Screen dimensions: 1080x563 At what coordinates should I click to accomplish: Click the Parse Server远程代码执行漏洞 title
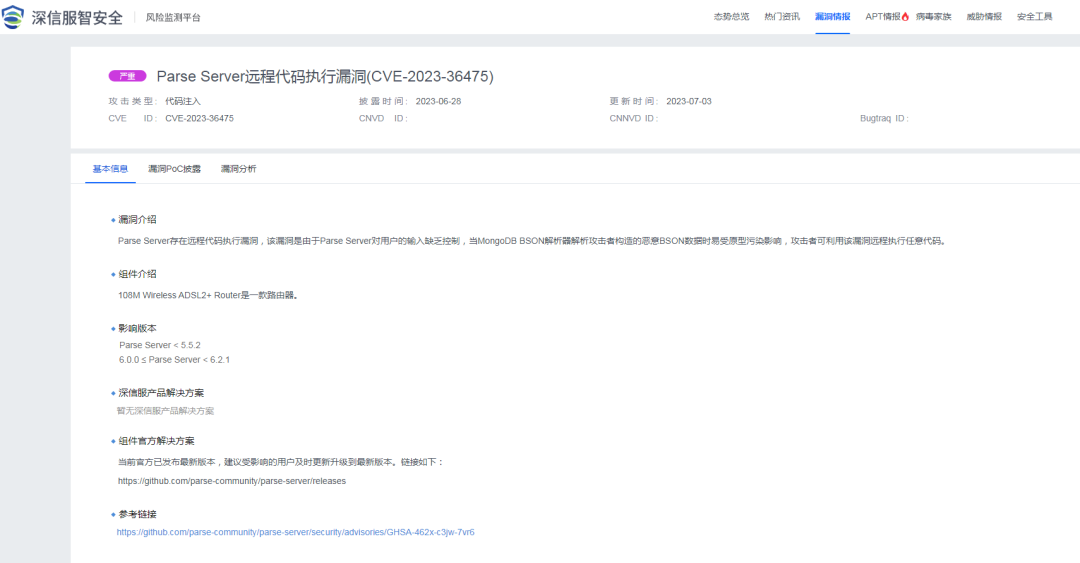(325, 76)
